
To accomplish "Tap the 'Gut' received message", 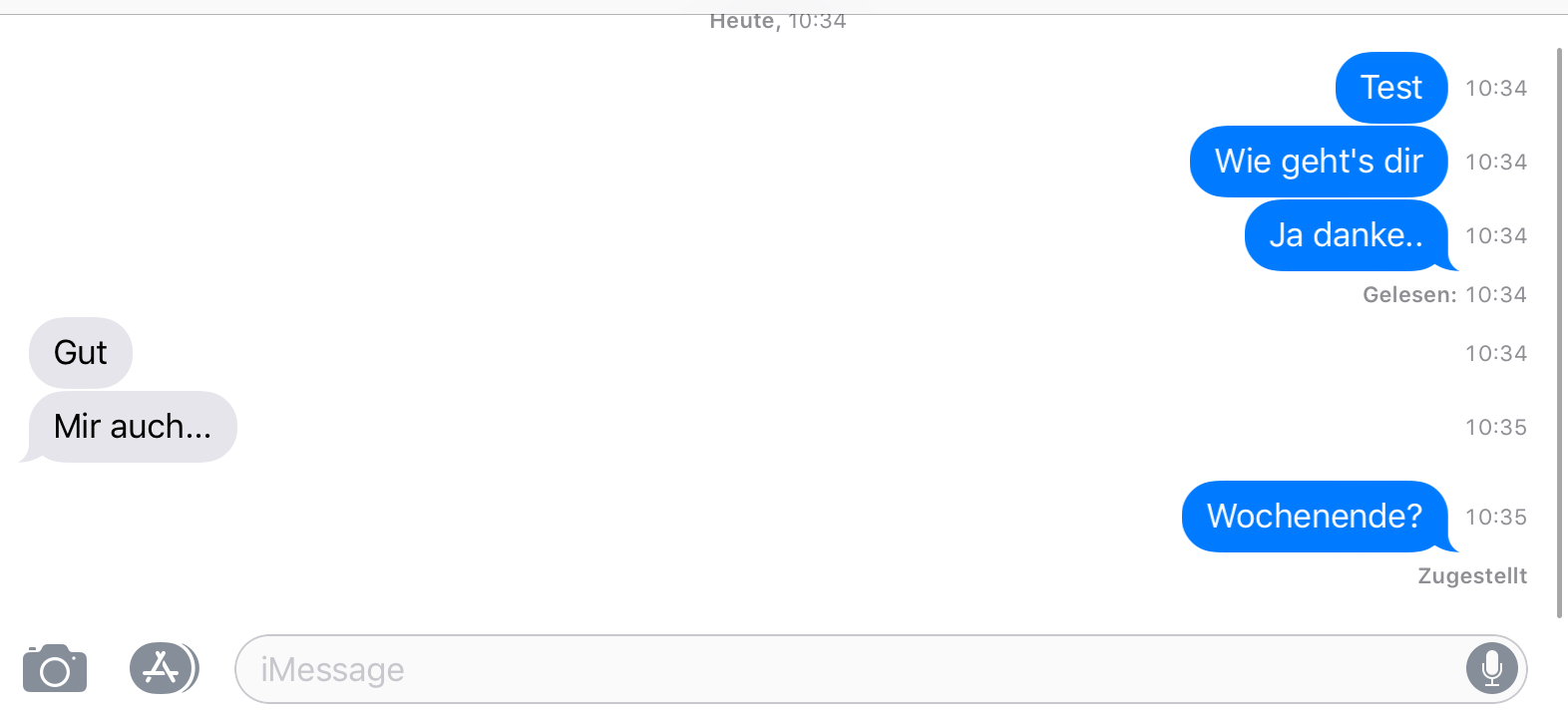I will tap(81, 353).
